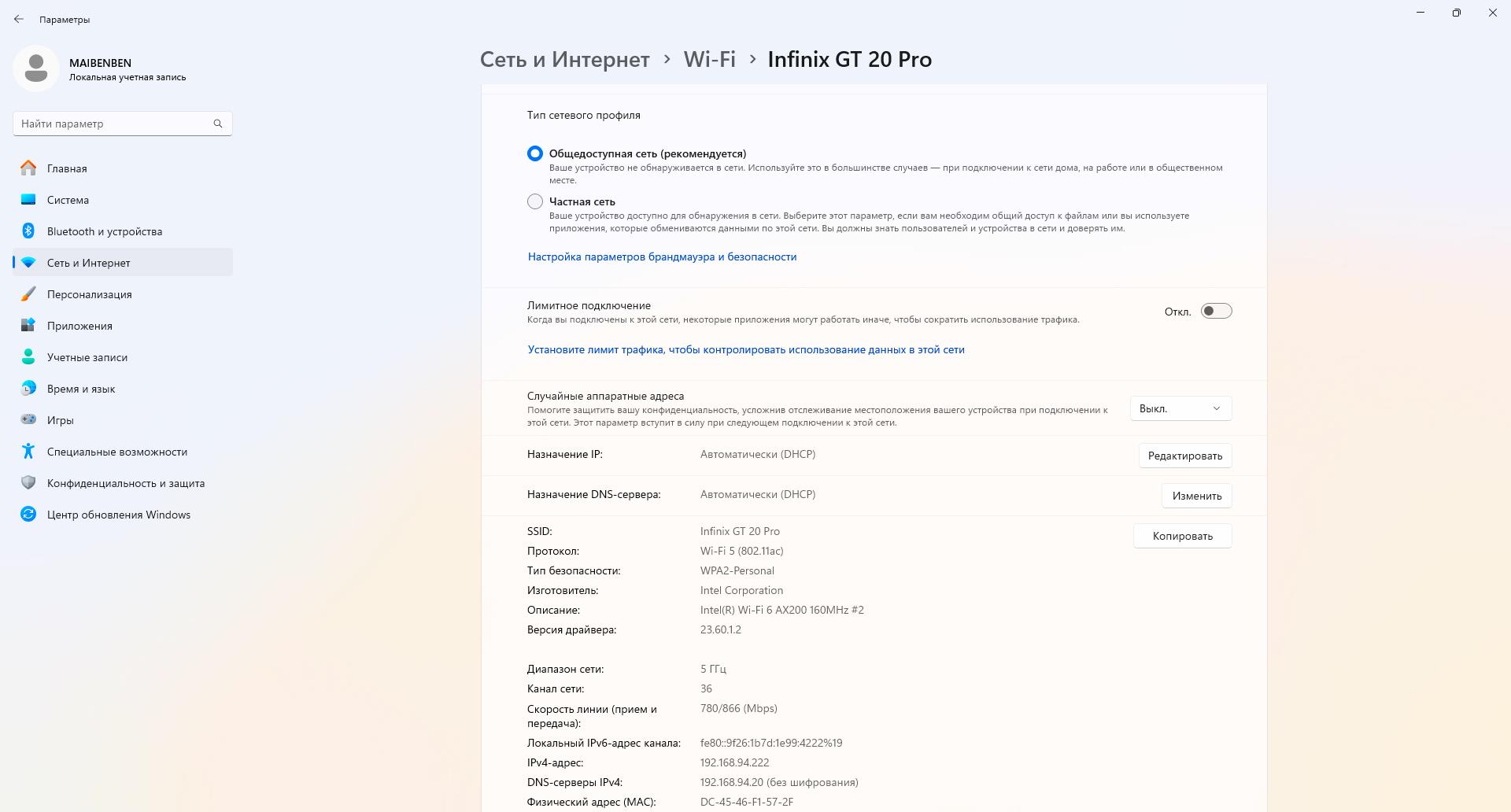The height and width of the screenshot is (812, 1511).
Task: Open the firewall settings link
Action: (662, 257)
